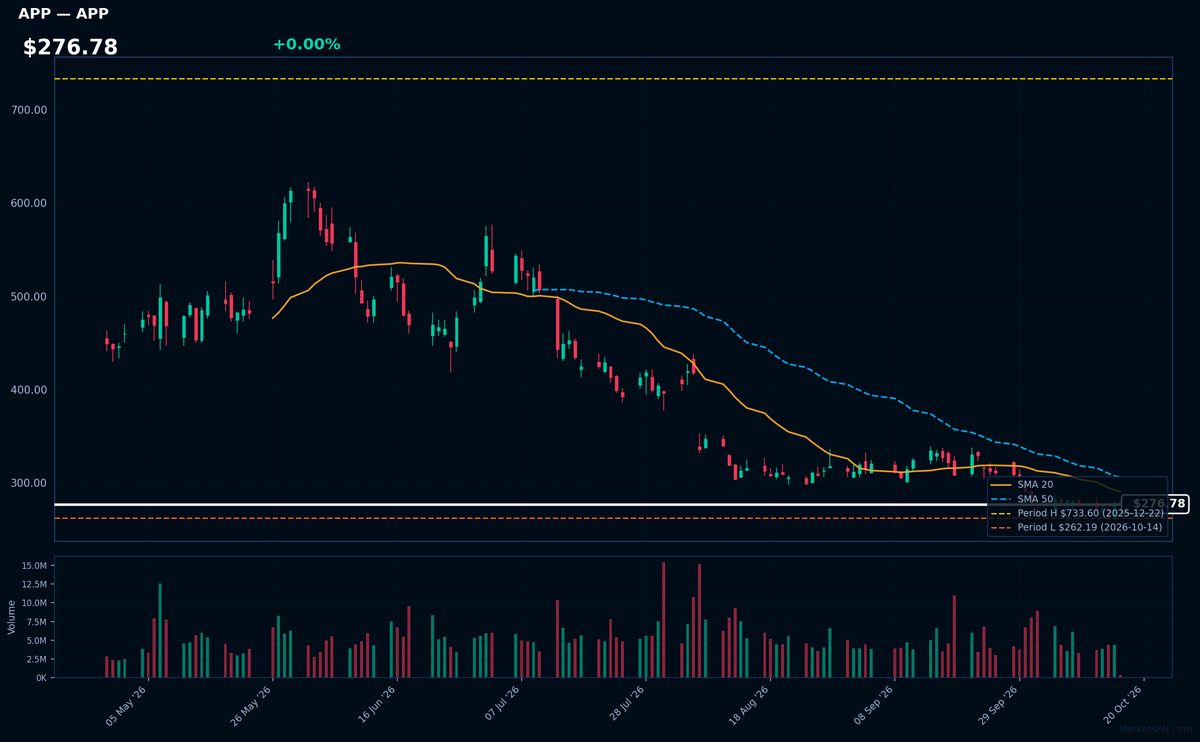
Task: Click the 5.0M volume axis label
Action: [36, 641]
